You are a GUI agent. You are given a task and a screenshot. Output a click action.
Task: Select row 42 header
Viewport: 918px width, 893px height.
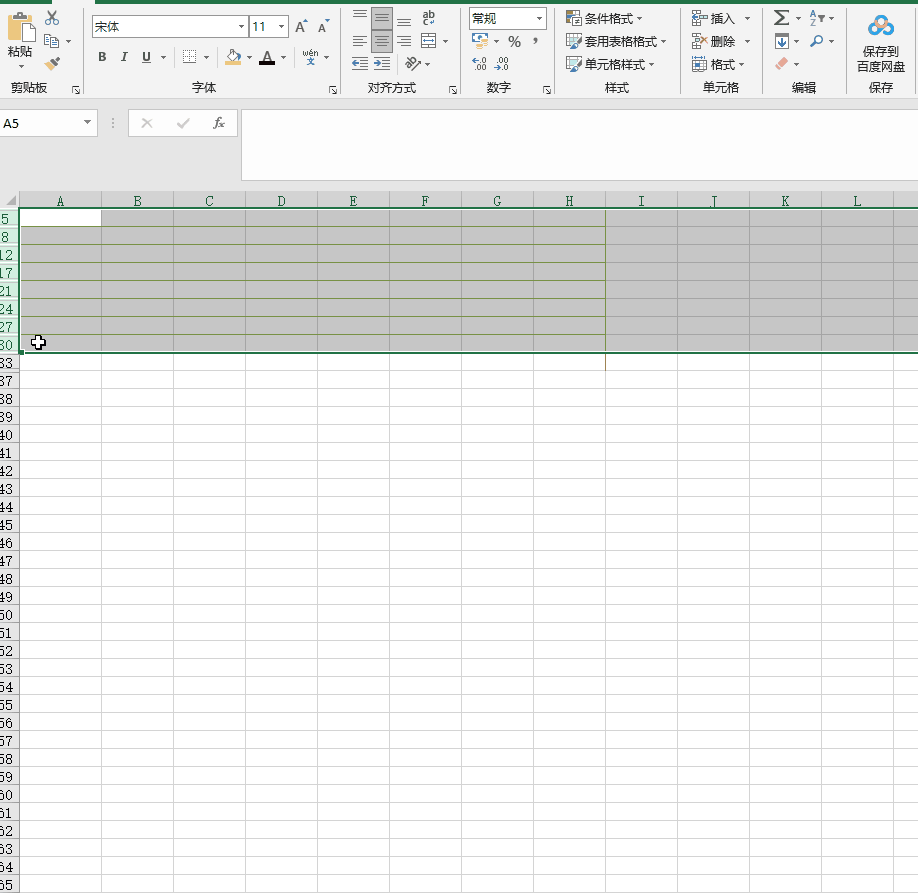(x=9, y=471)
